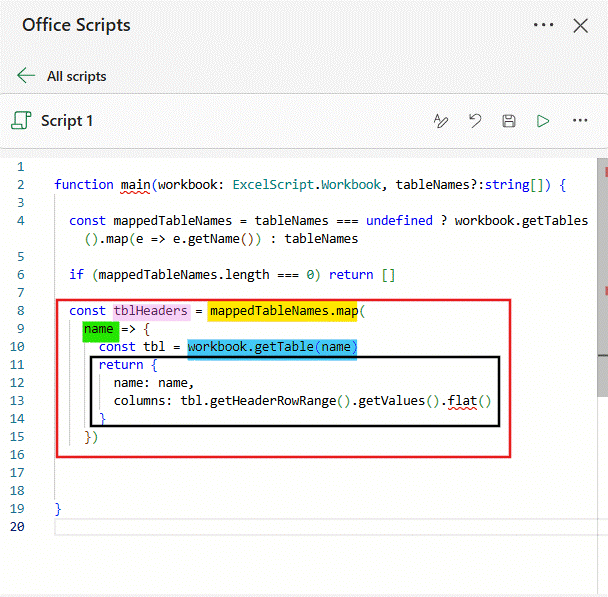Screen dimensions: 608x597
Task: Click 'undefined' keyword on line 4
Action: click(x=399, y=221)
